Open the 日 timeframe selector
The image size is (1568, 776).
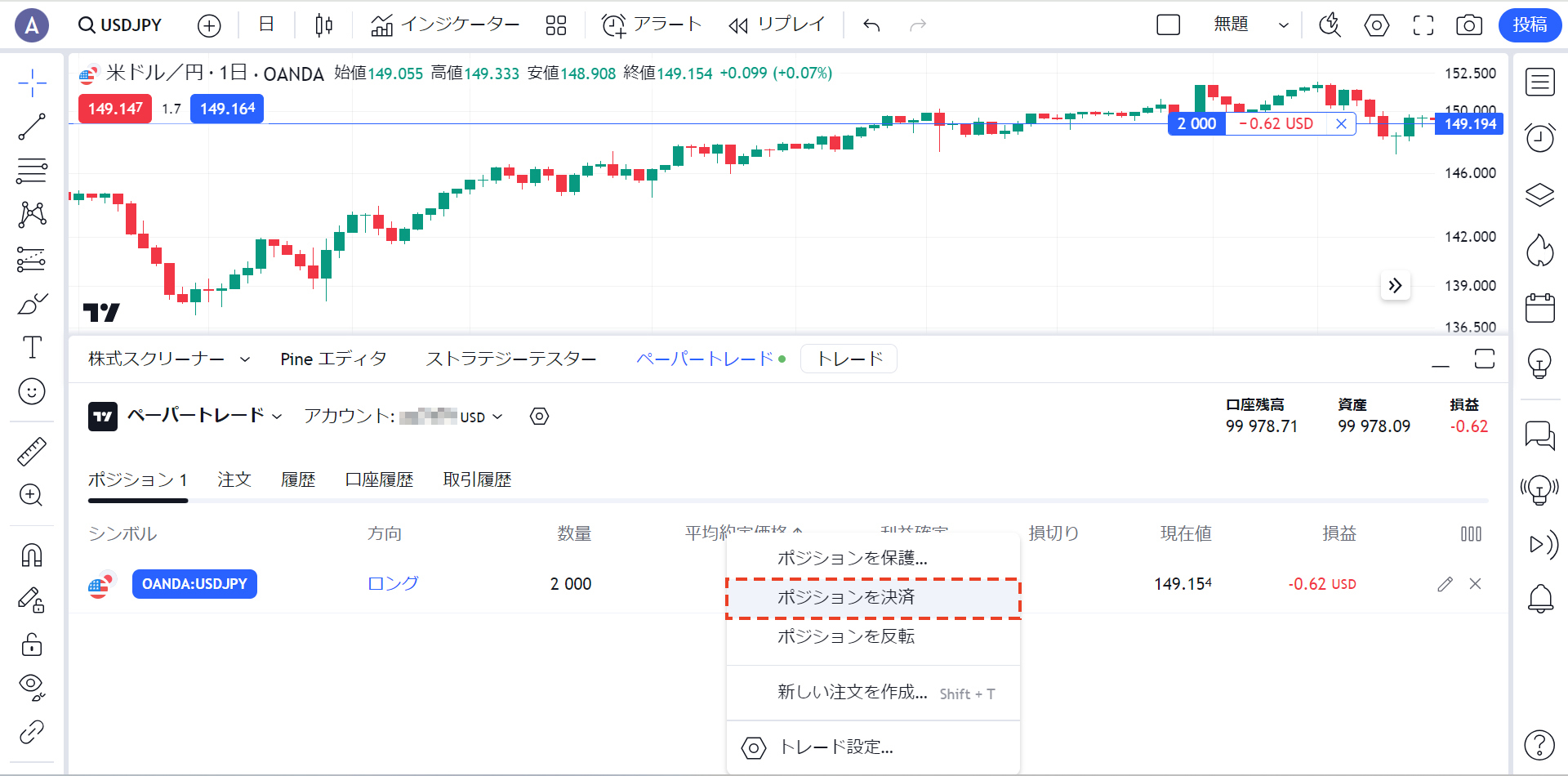click(266, 25)
